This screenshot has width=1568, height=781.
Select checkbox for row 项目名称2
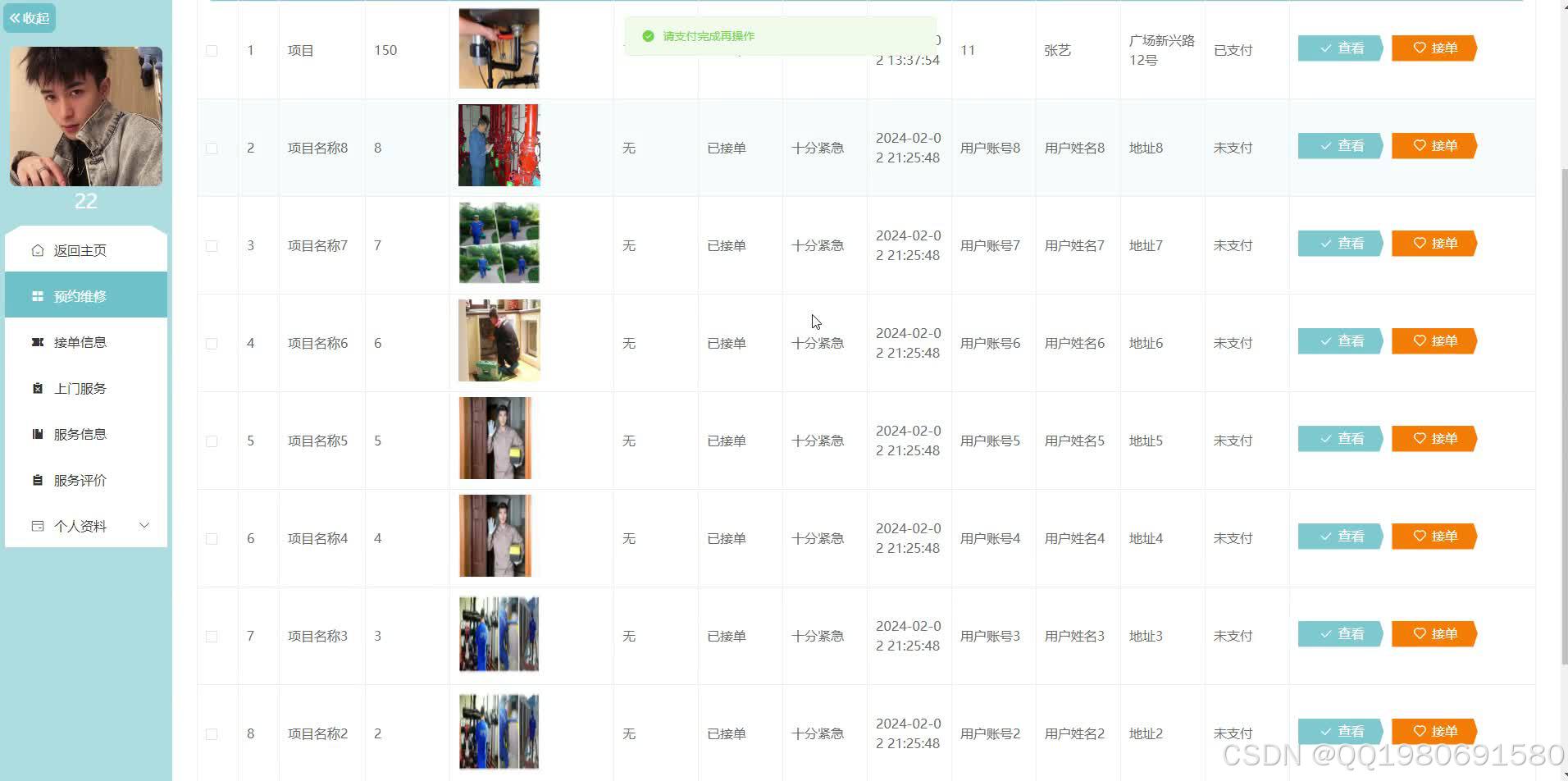point(212,734)
